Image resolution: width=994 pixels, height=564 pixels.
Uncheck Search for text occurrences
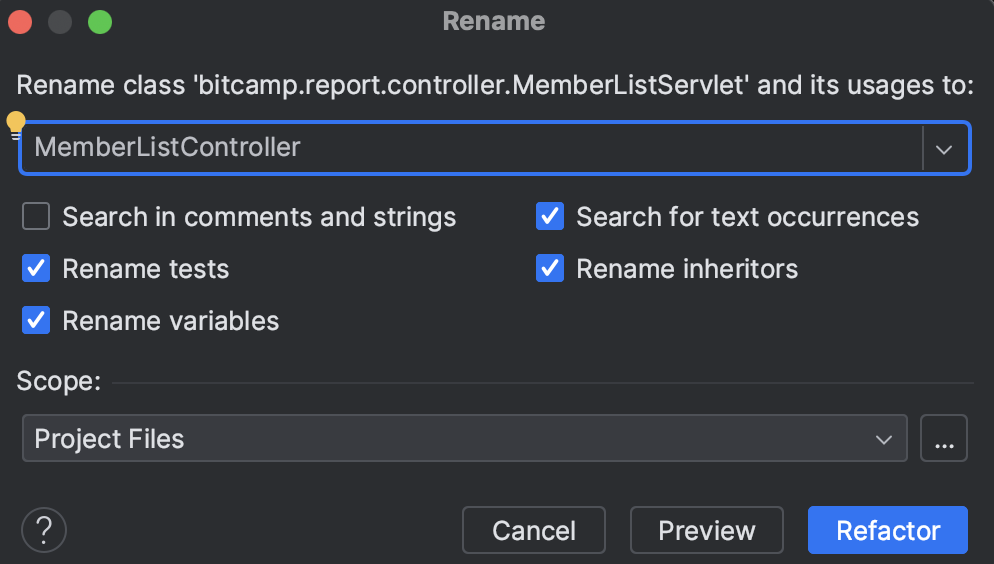click(x=550, y=217)
